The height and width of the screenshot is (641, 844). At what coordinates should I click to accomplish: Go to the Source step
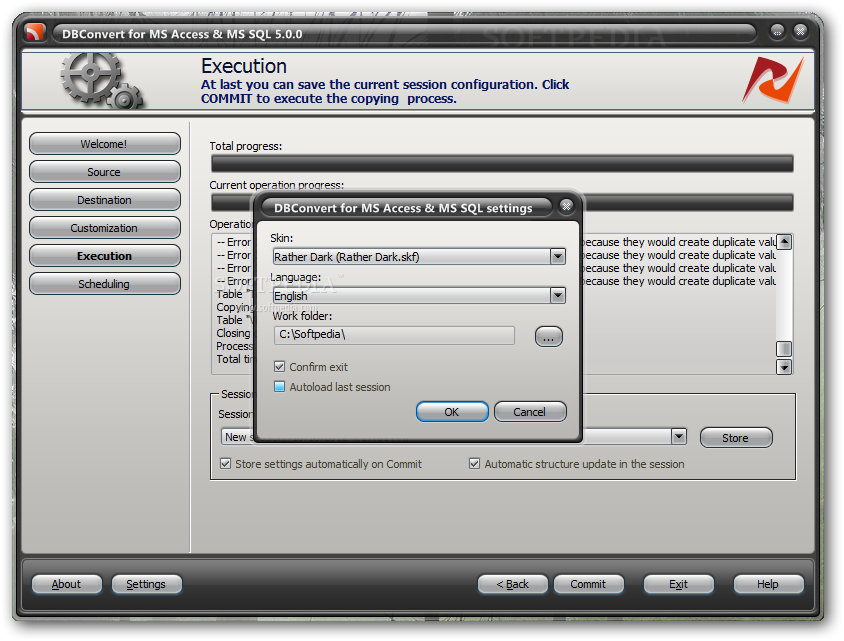click(x=104, y=172)
